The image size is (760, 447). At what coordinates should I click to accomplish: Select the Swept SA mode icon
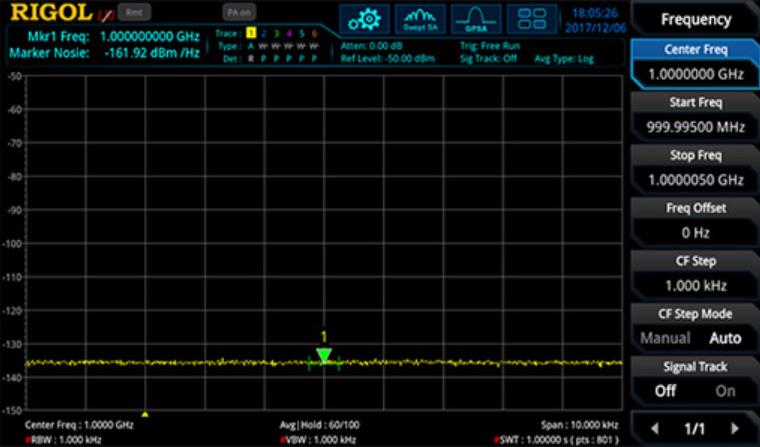420,18
